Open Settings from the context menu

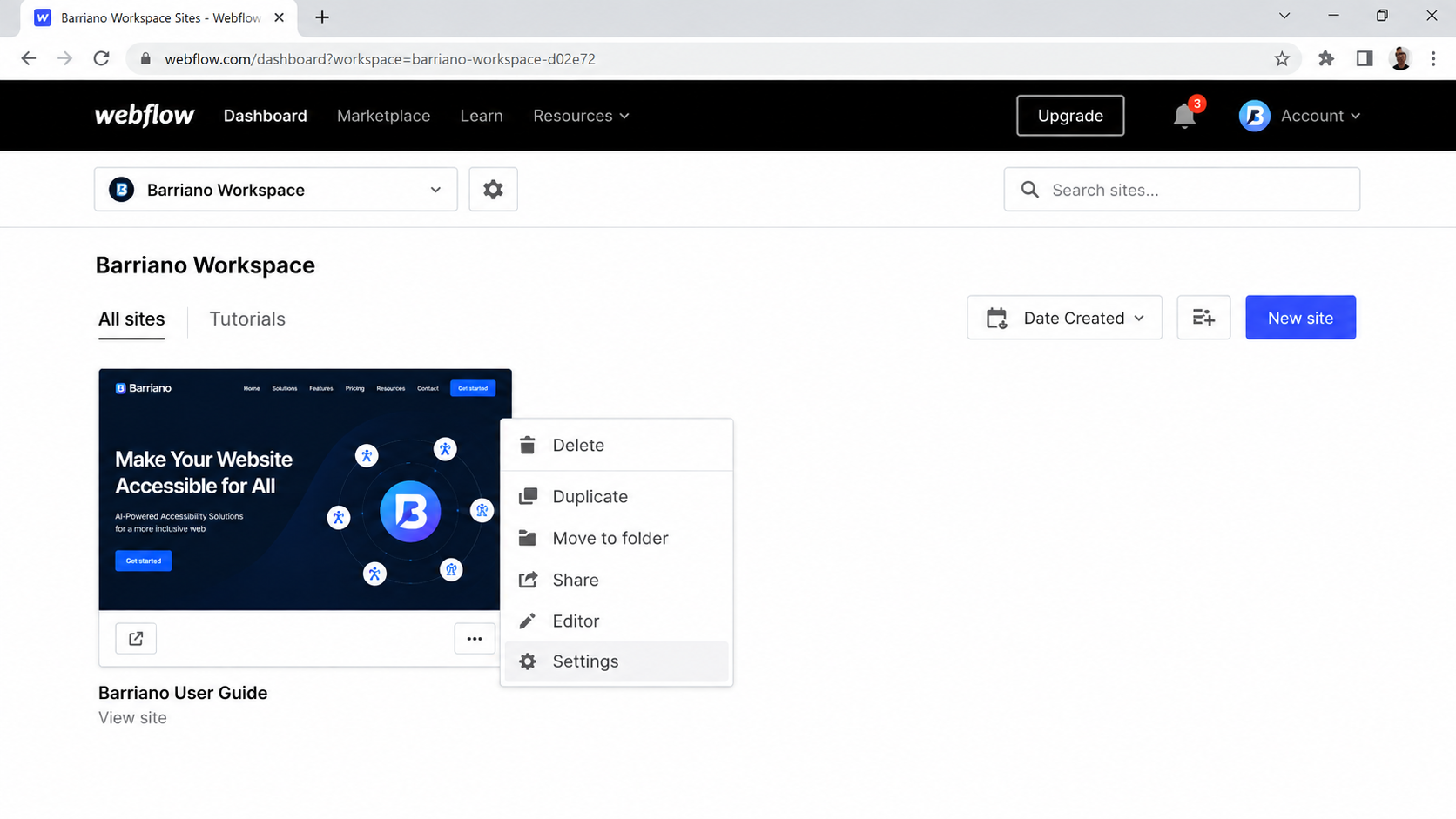coord(617,661)
